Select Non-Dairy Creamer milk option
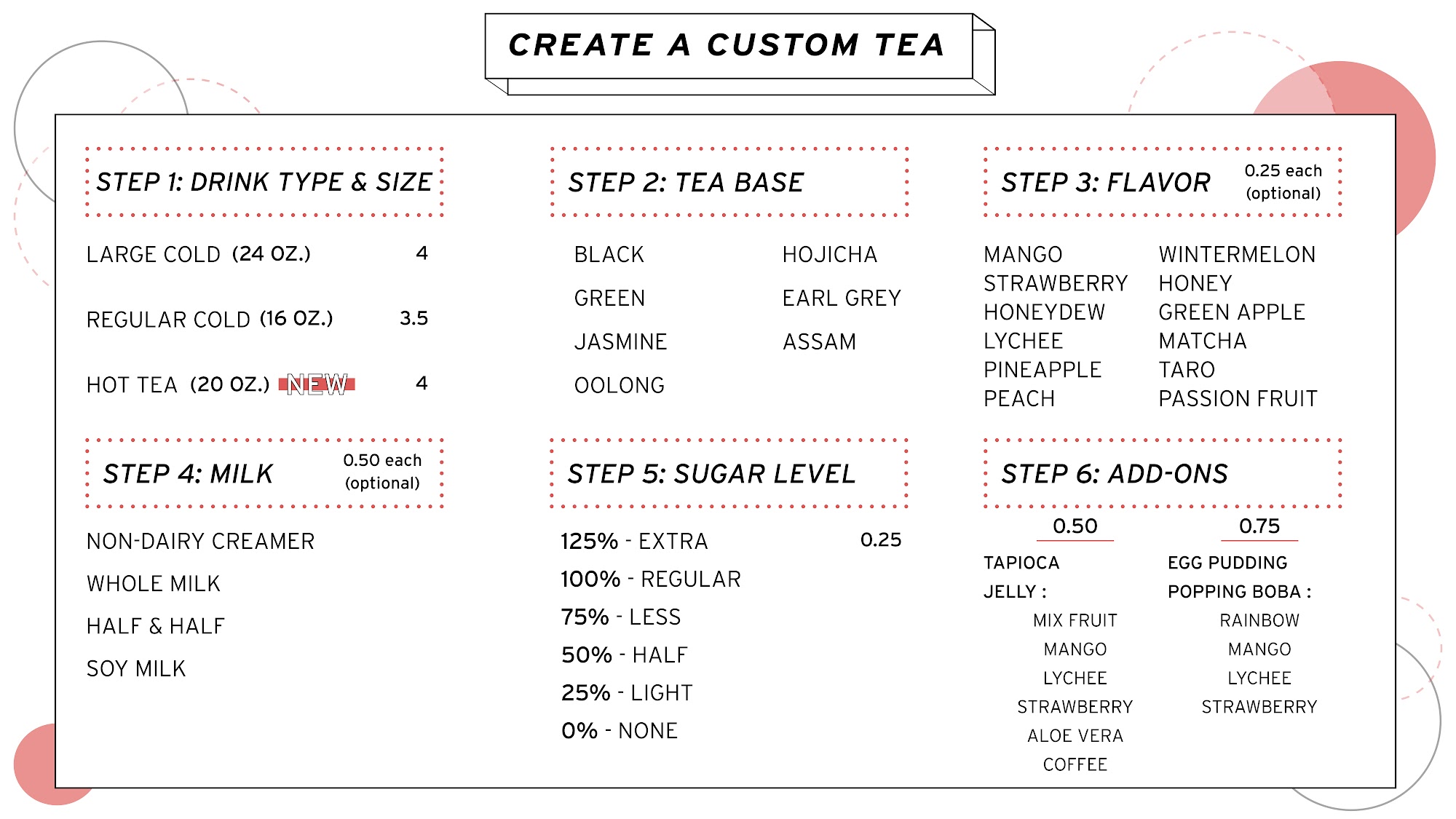1456x819 pixels. coord(200,542)
